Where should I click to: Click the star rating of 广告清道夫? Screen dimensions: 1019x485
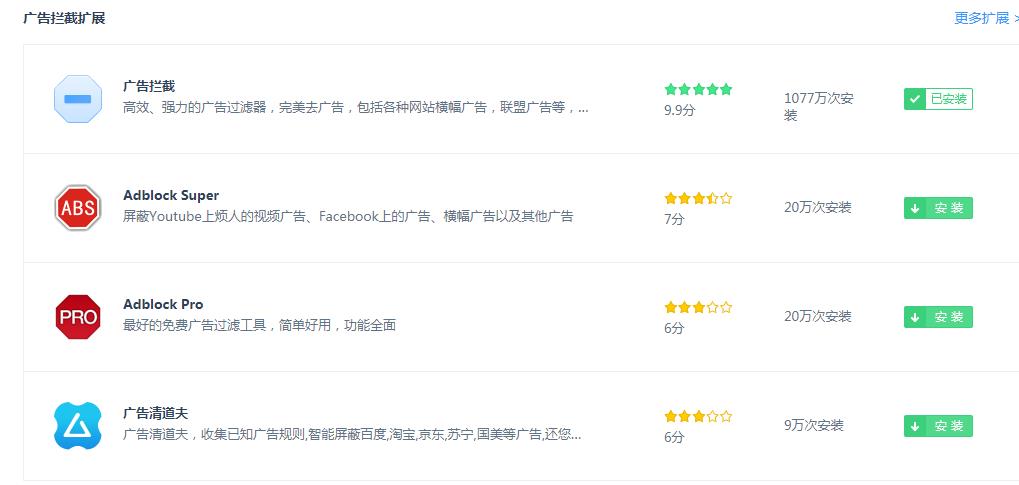point(698,417)
